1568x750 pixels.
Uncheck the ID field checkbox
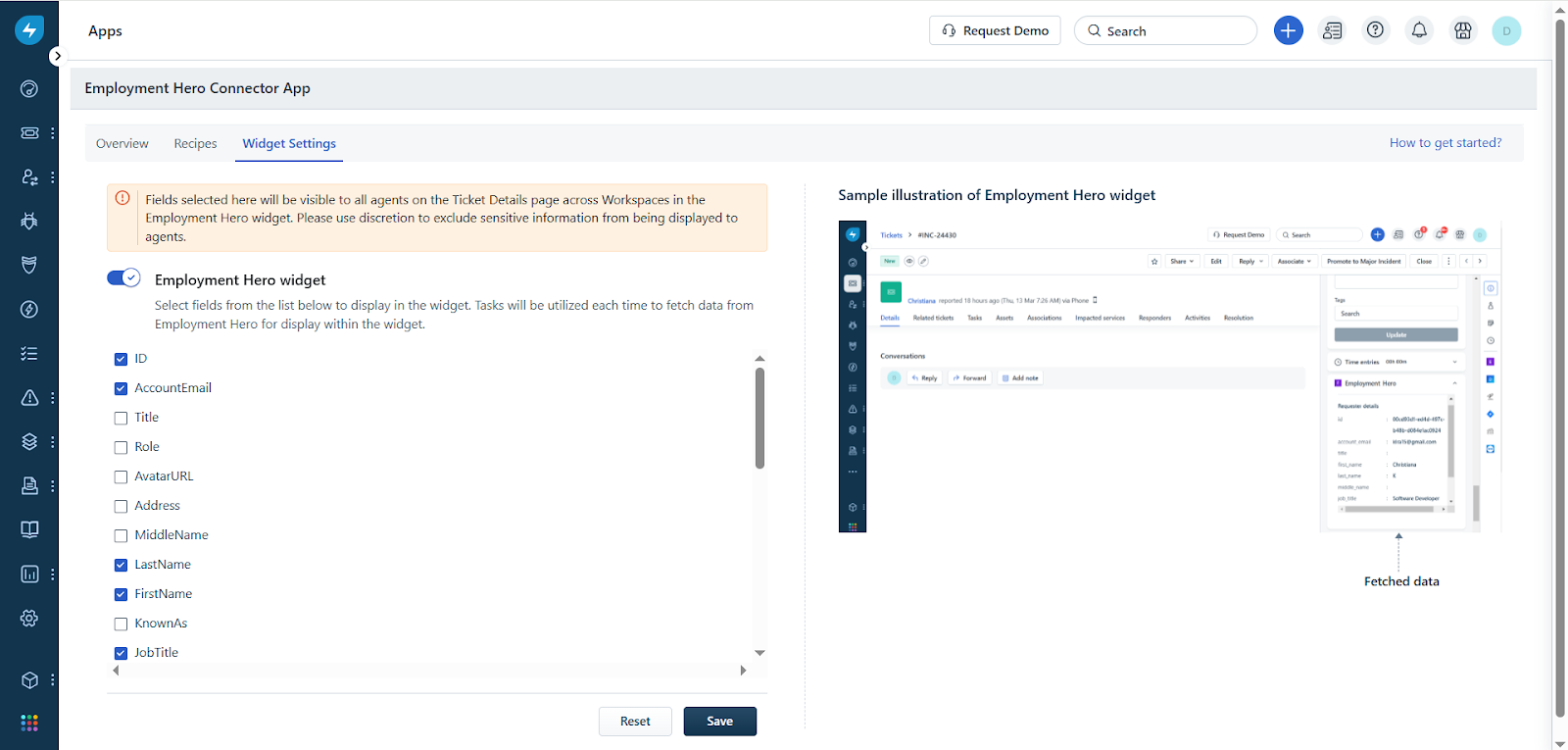(121, 359)
